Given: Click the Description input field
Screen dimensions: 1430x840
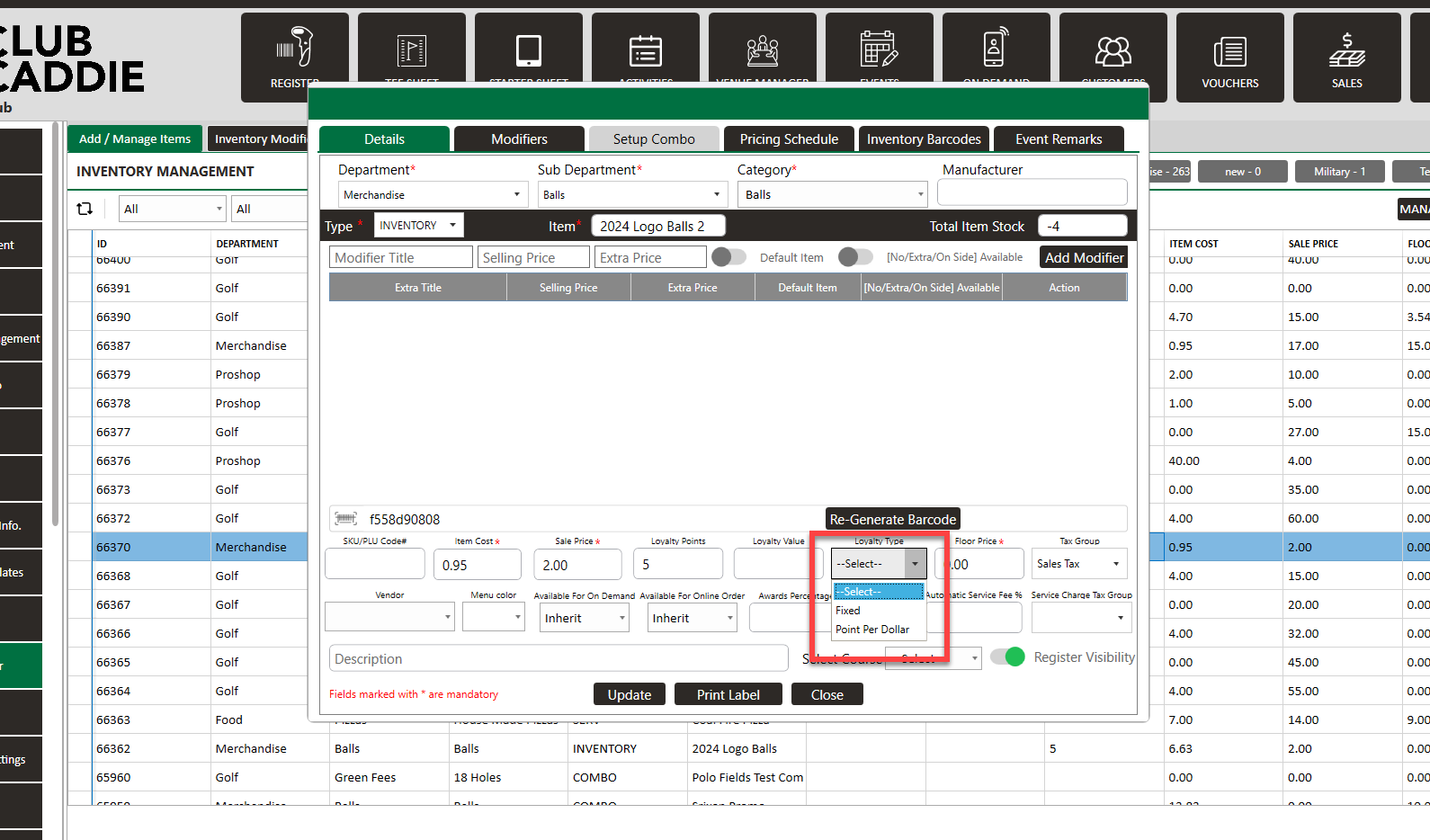Looking at the screenshot, I should click(559, 659).
